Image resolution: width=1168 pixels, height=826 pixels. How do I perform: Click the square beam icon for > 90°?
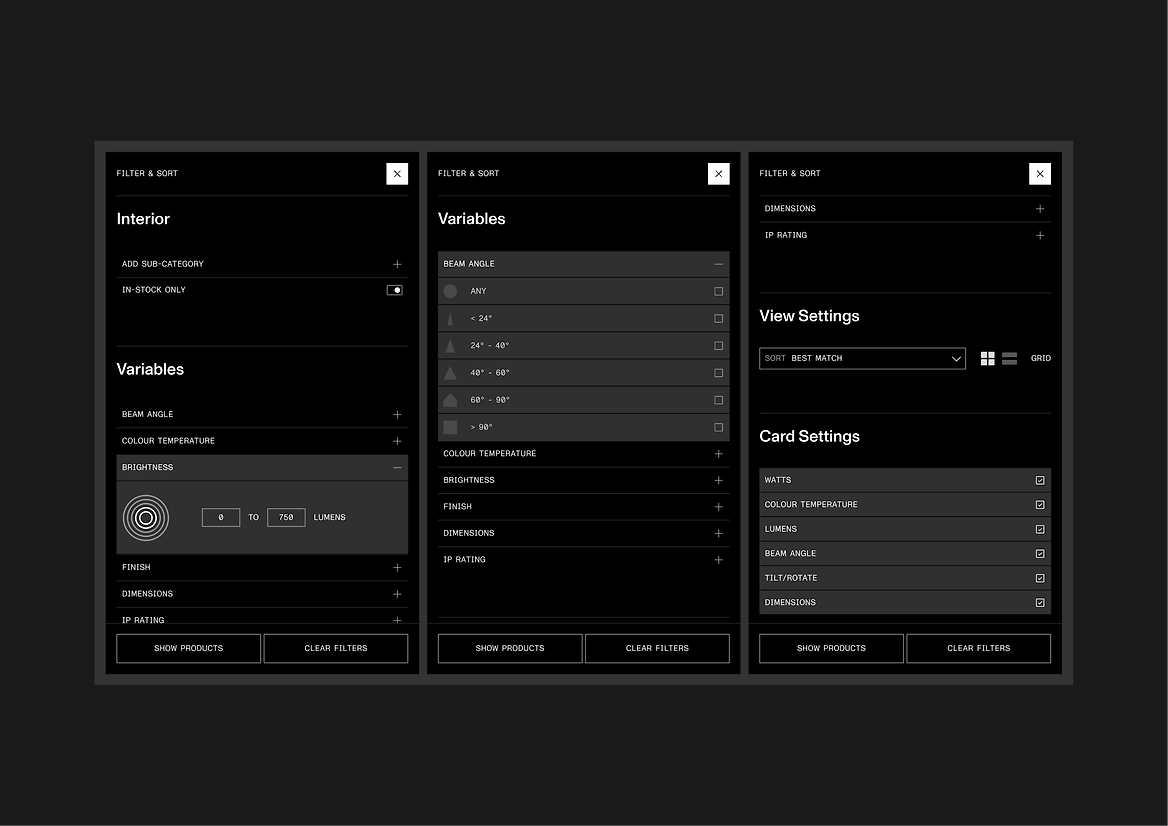450,427
